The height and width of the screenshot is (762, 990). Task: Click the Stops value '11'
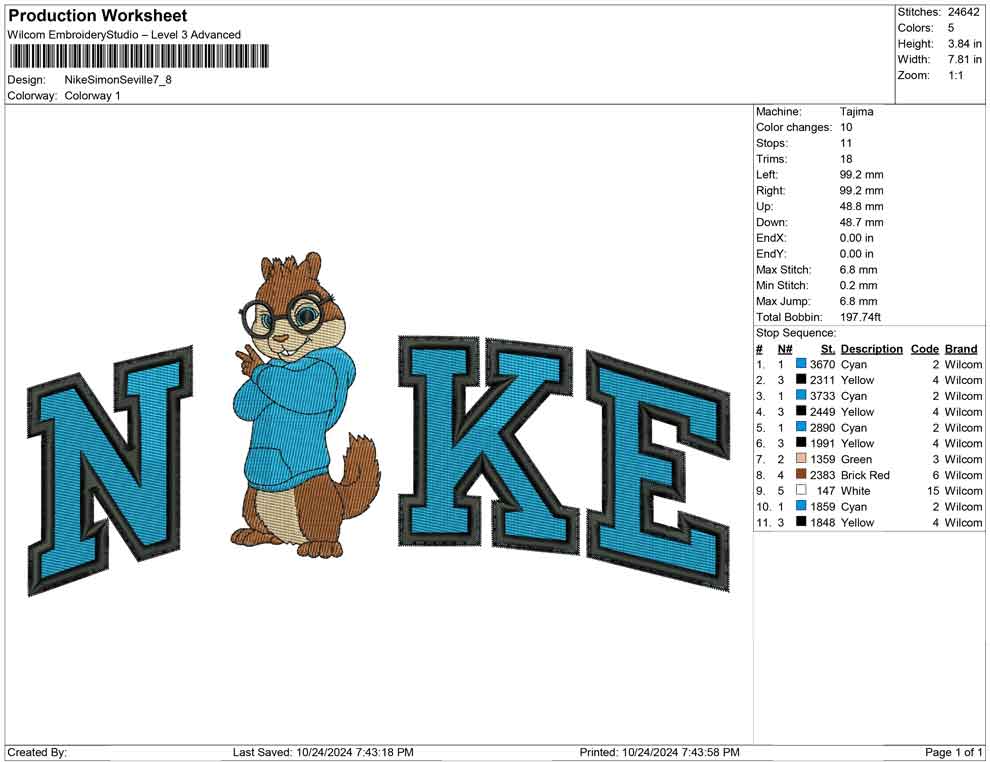point(846,143)
